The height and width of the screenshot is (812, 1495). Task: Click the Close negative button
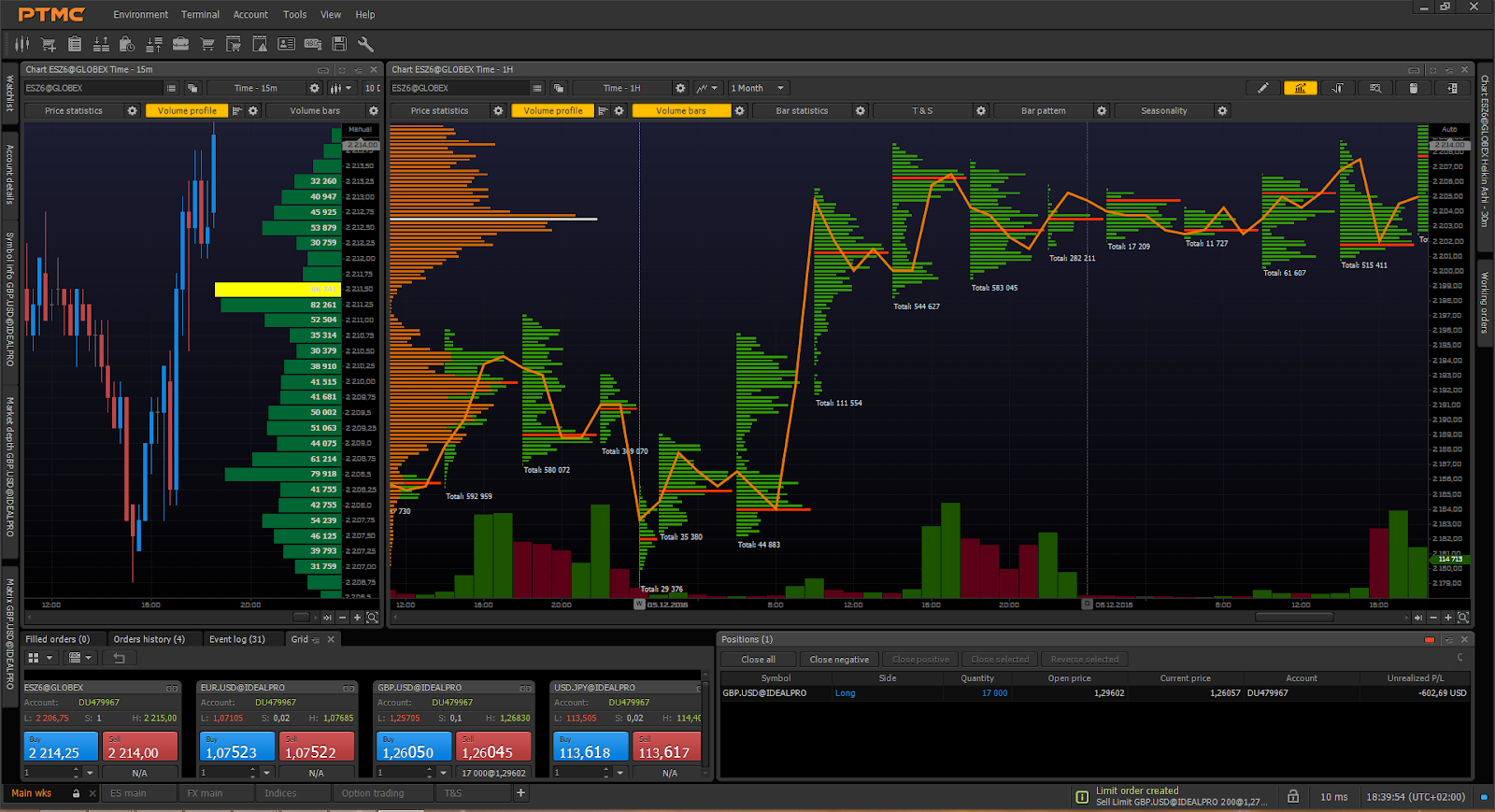point(839,659)
